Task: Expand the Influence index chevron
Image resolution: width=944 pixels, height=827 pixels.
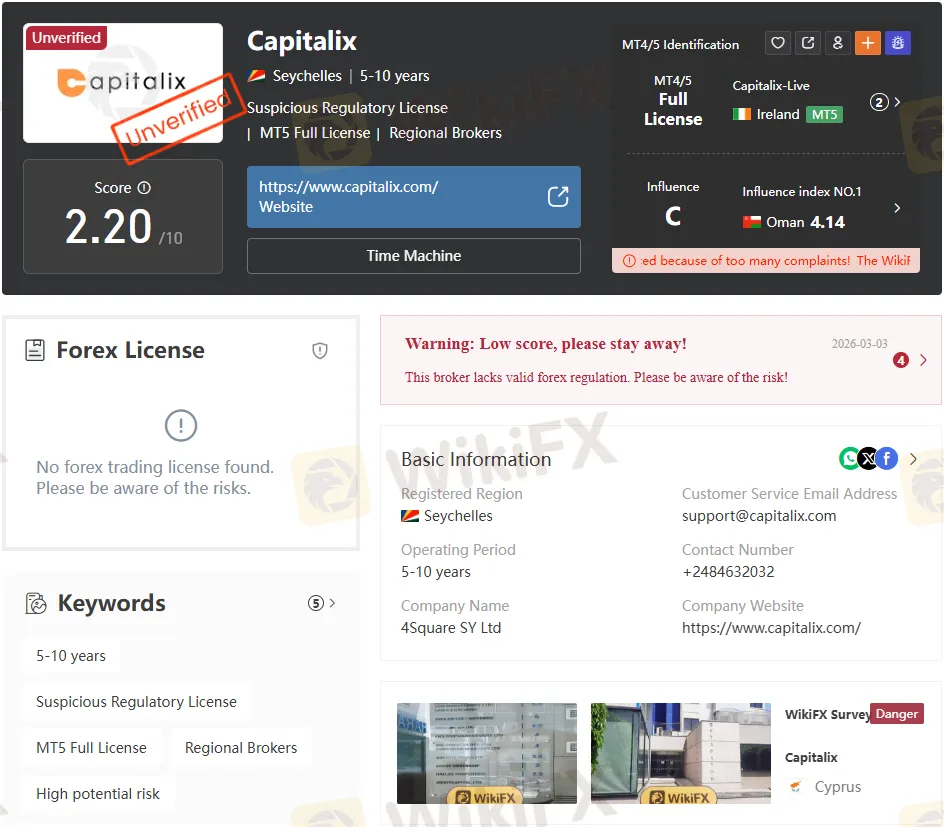Action: [898, 208]
